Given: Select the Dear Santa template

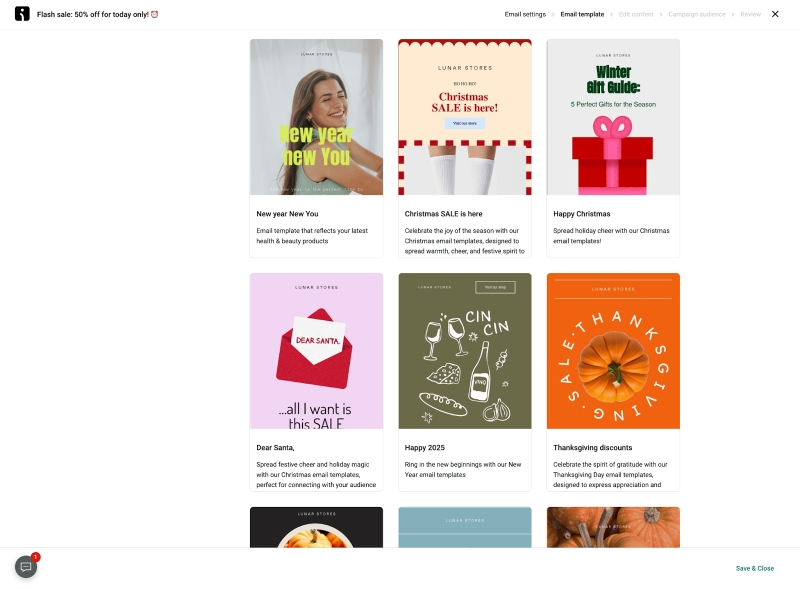Looking at the screenshot, I should click(316, 351).
